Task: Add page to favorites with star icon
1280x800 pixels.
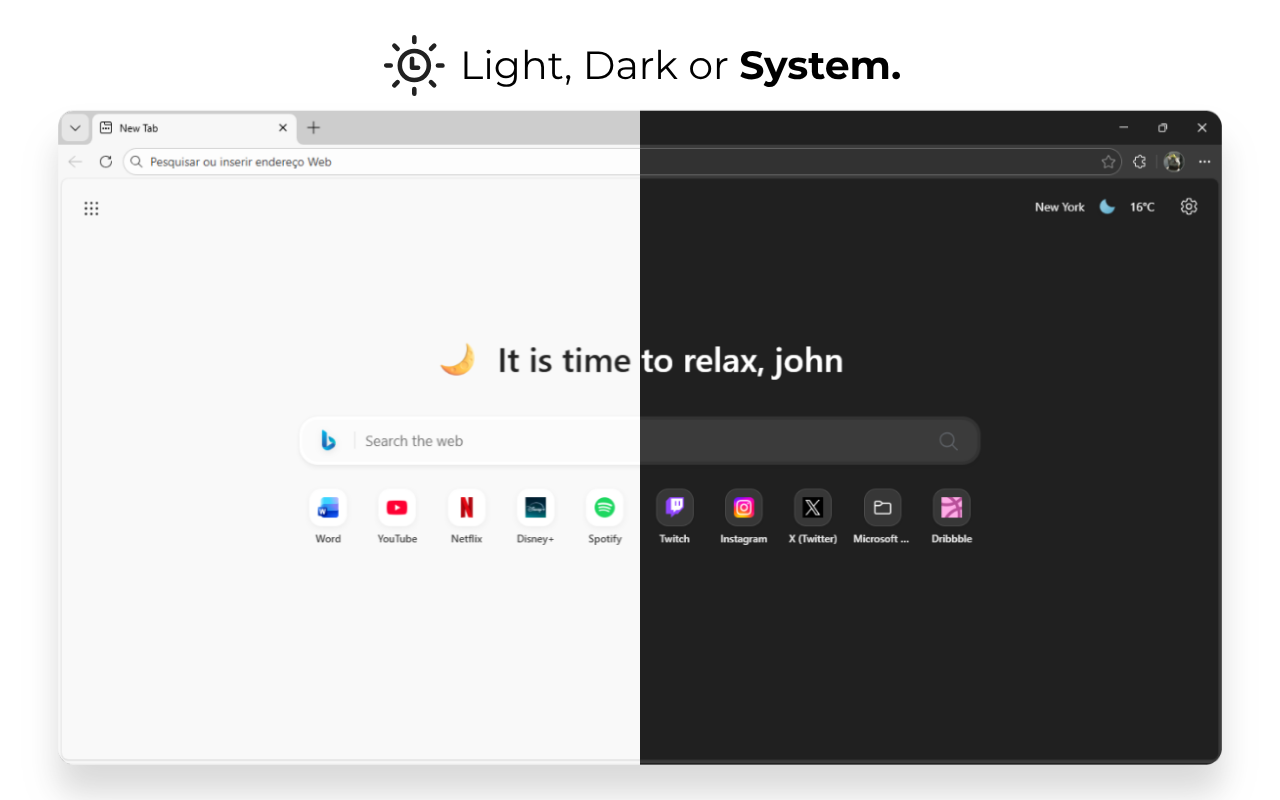Action: 1108,162
